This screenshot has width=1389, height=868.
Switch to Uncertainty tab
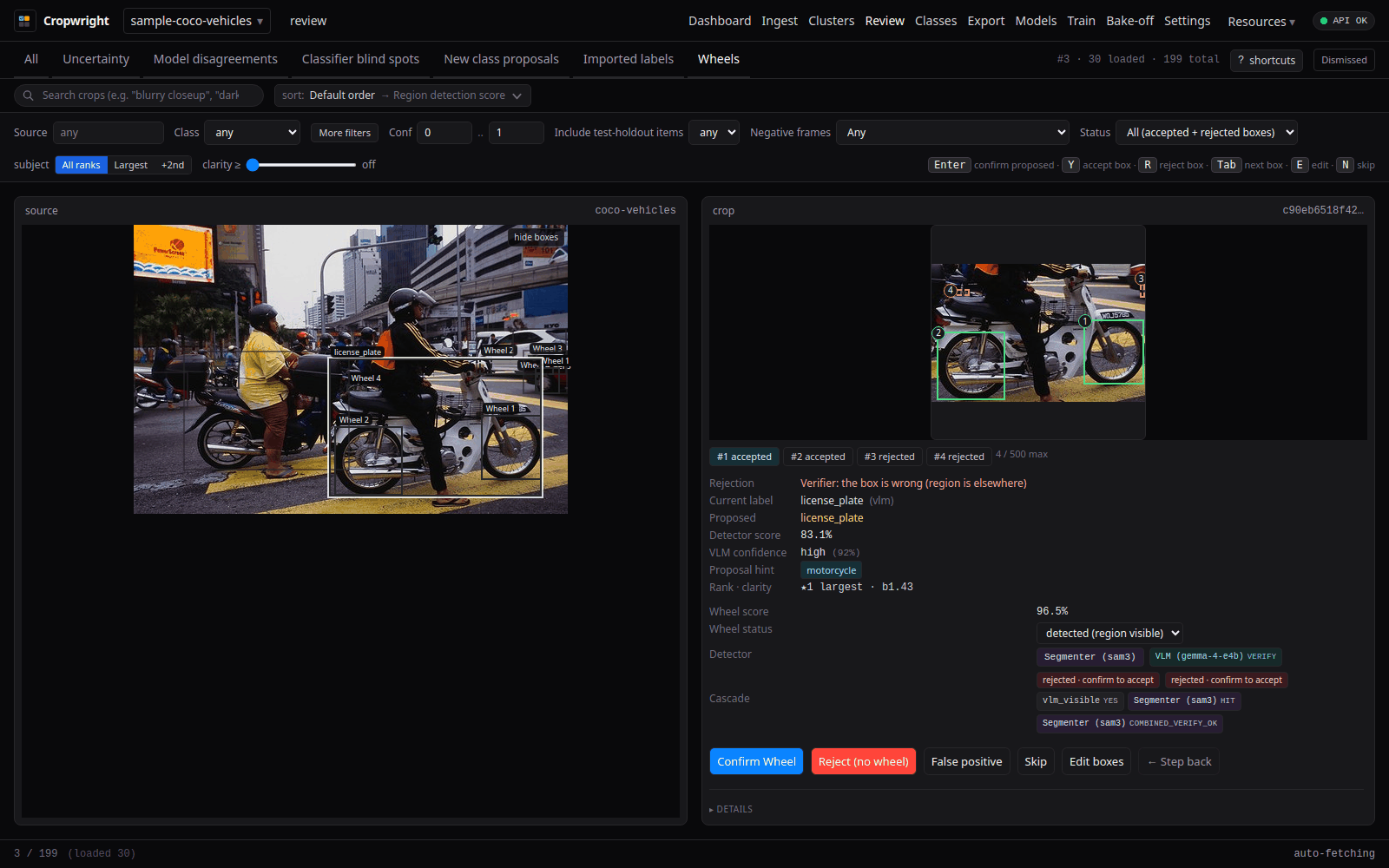pos(95,59)
